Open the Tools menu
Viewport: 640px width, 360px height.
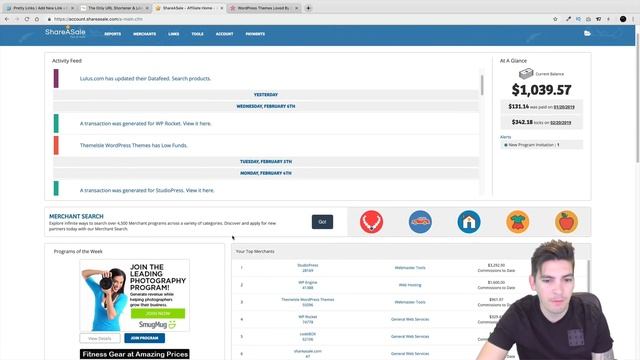[x=198, y=34]
